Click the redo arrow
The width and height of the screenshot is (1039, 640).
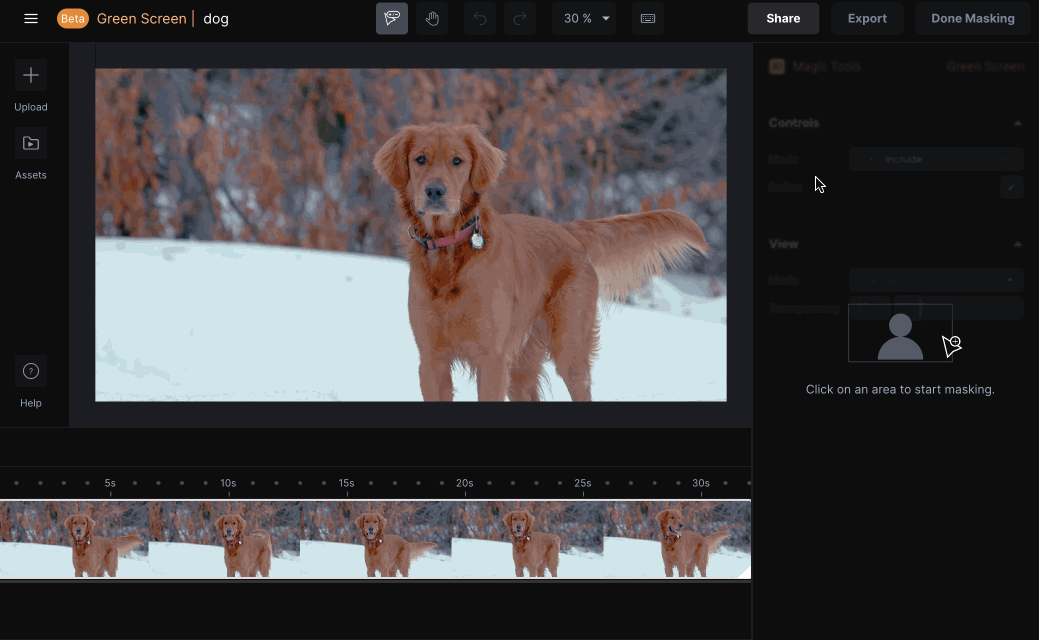click(520, 19)
